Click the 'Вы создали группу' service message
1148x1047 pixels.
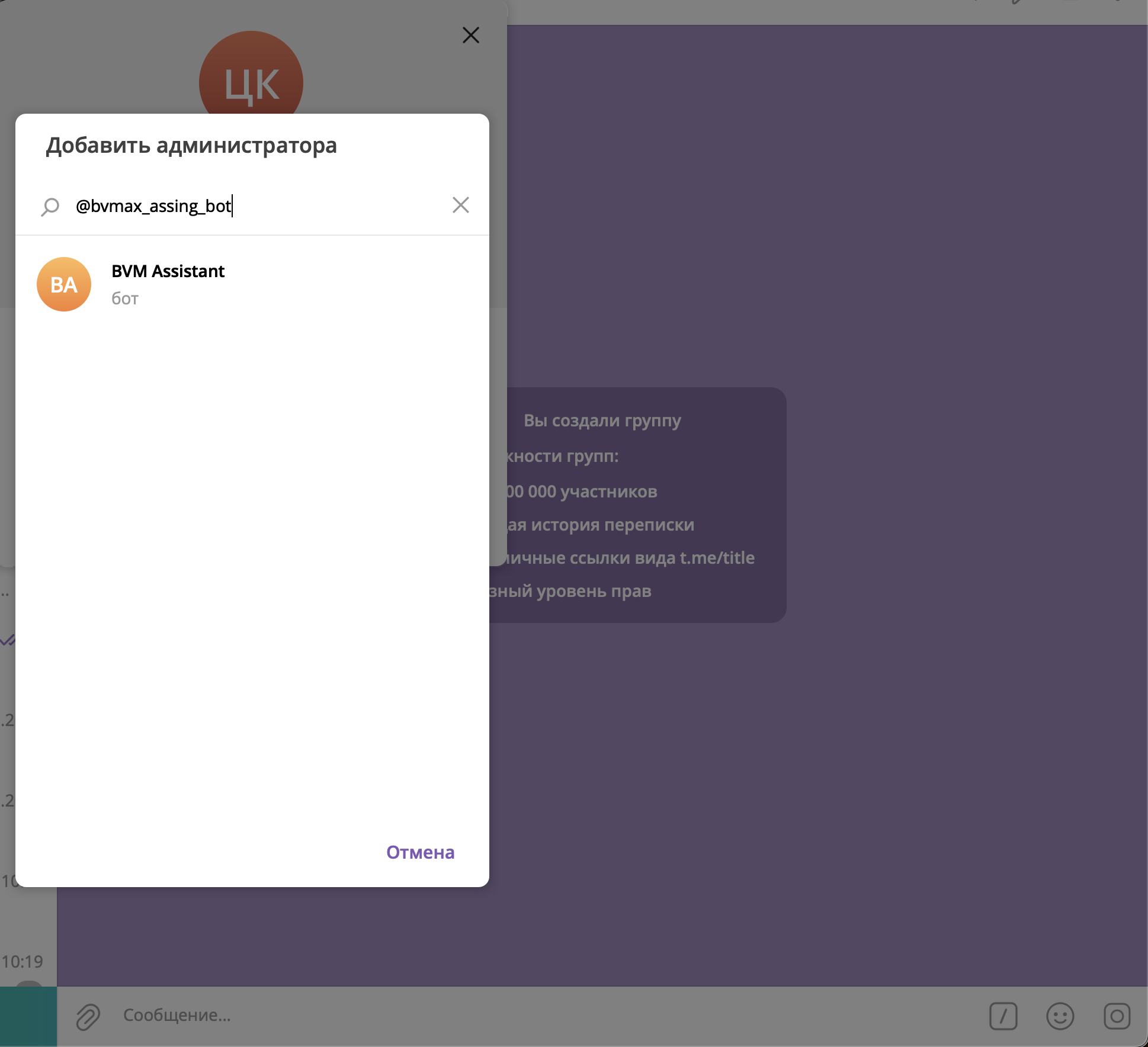tap(602, 420)
